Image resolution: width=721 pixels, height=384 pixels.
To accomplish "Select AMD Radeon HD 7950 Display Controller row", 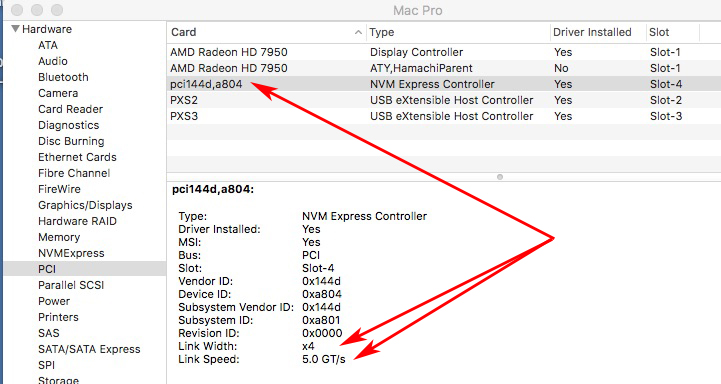I will tap(444, 52).
